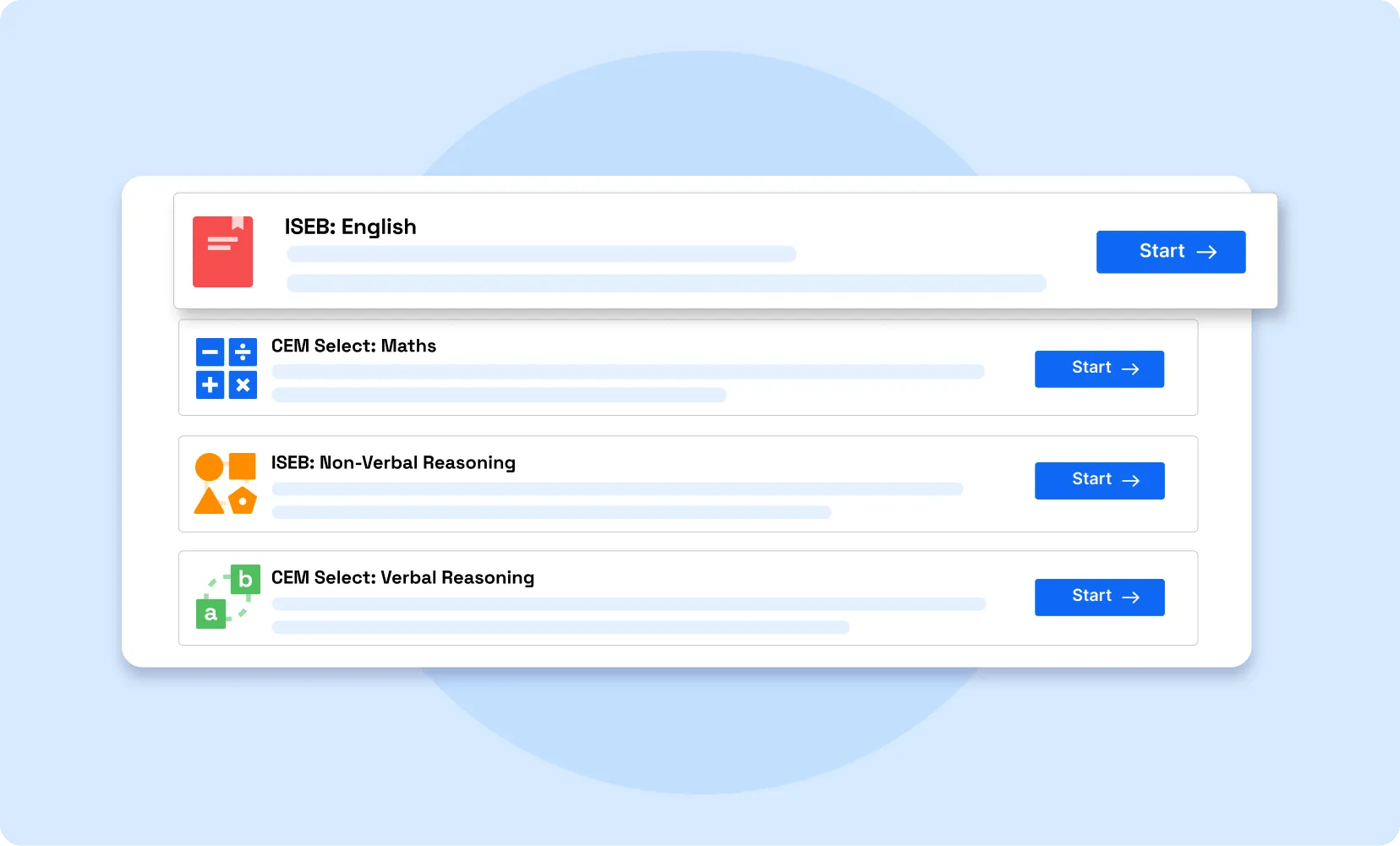Click the green letter a tile
This screenshot has width=1400, height=846.
[211, 614]
